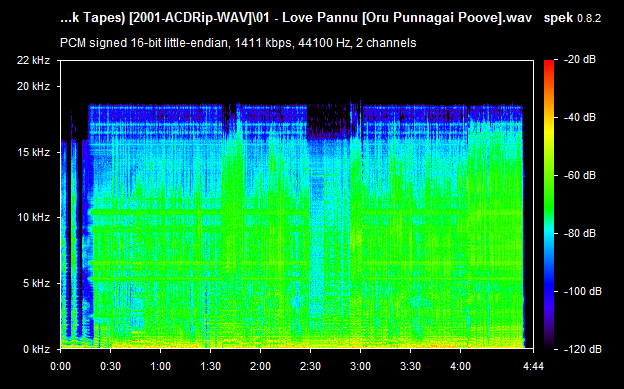
Task: Click the '4:44' end time label
Action: (533, 366)
